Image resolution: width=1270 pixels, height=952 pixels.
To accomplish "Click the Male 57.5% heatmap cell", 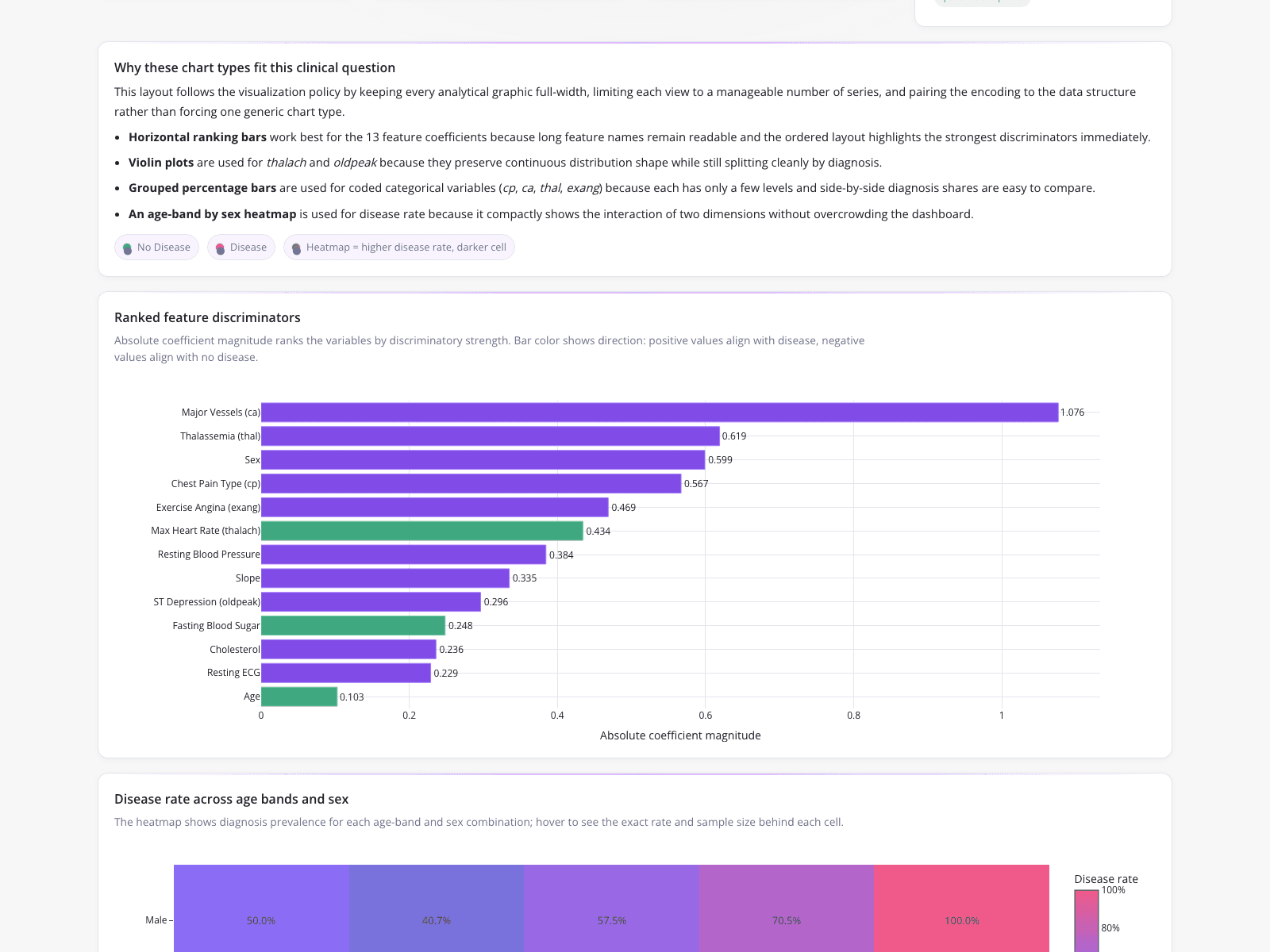I will click(x=612, y=908).
